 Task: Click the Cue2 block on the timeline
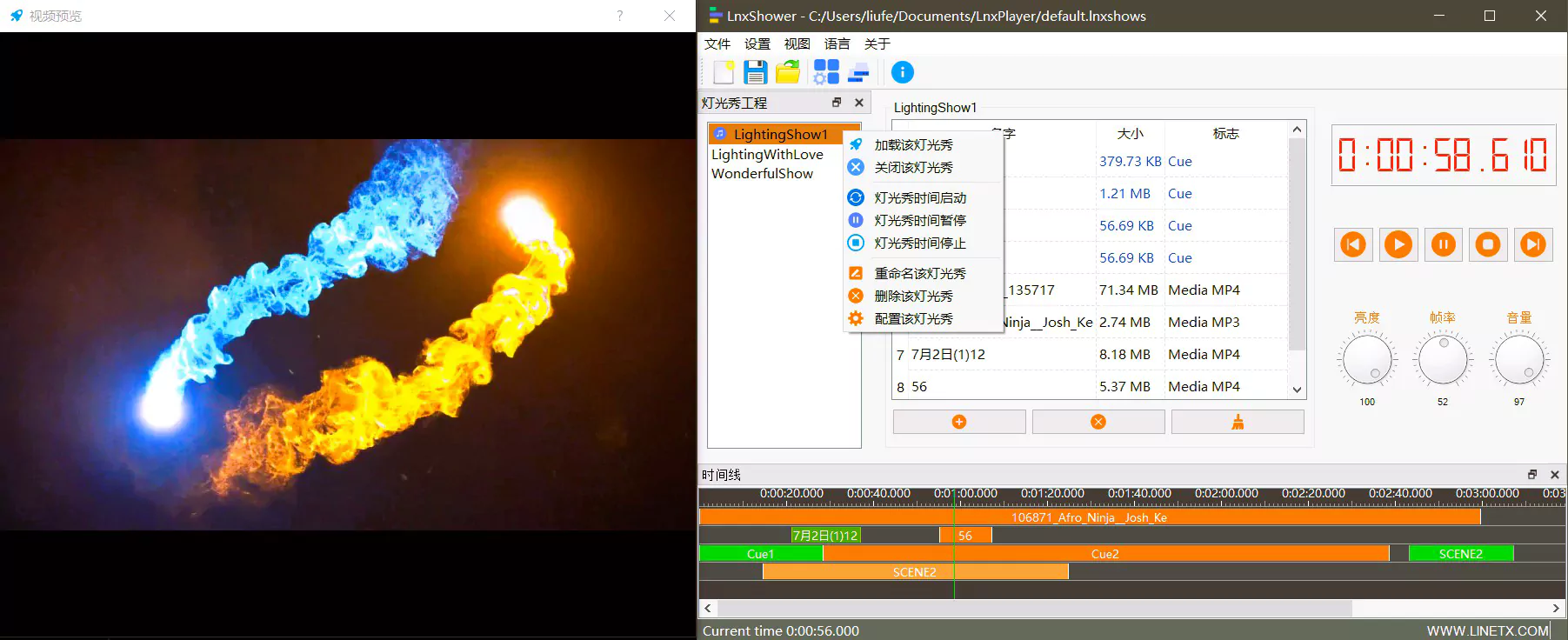pyautogui.click(x=1104, y=554)
